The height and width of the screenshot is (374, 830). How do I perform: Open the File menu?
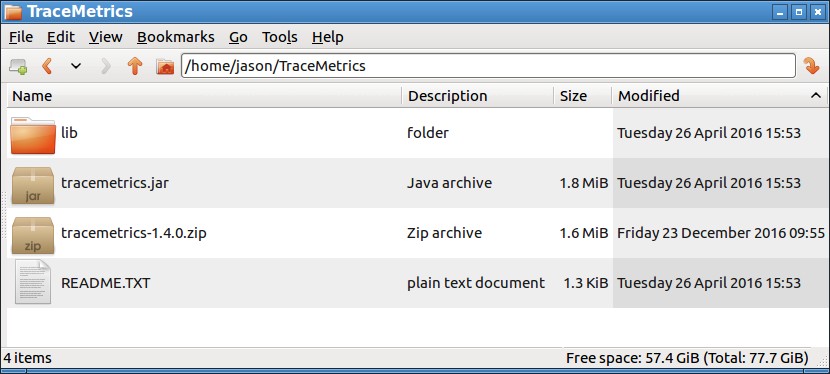[x=21, y=37]
